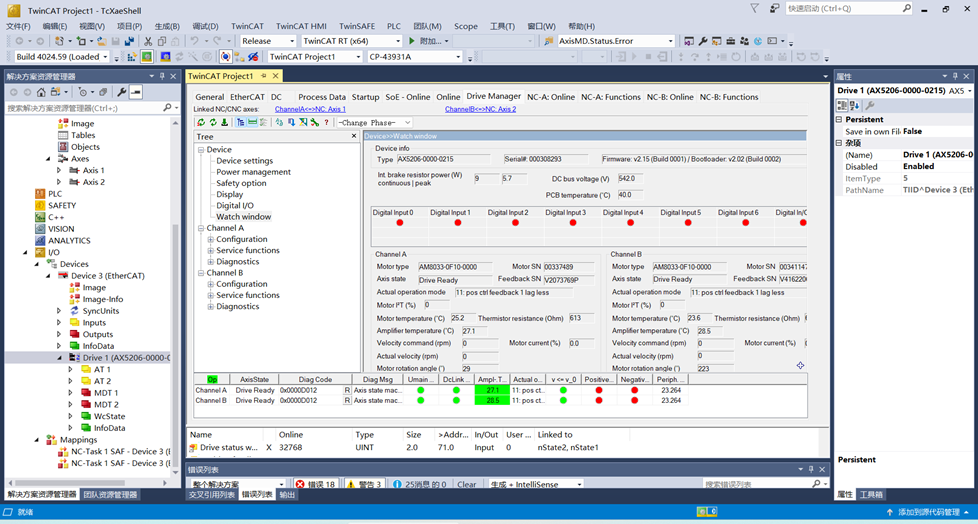Click the red question mark help icon
Viewport: 978px width, 524px height.
click(326, 122)
